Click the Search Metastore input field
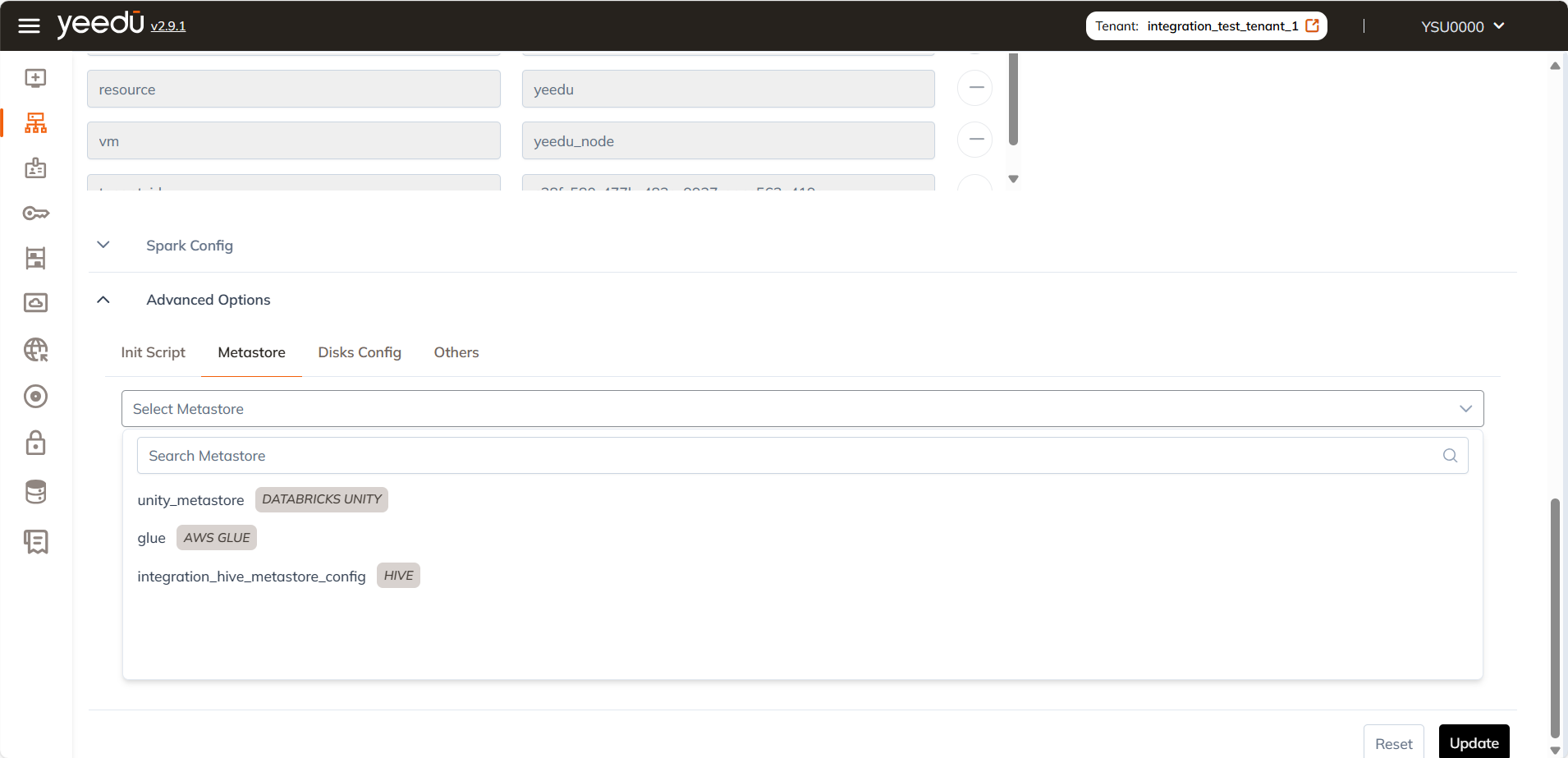Screen dimensions: 1568x758 (x=788, y=456)
